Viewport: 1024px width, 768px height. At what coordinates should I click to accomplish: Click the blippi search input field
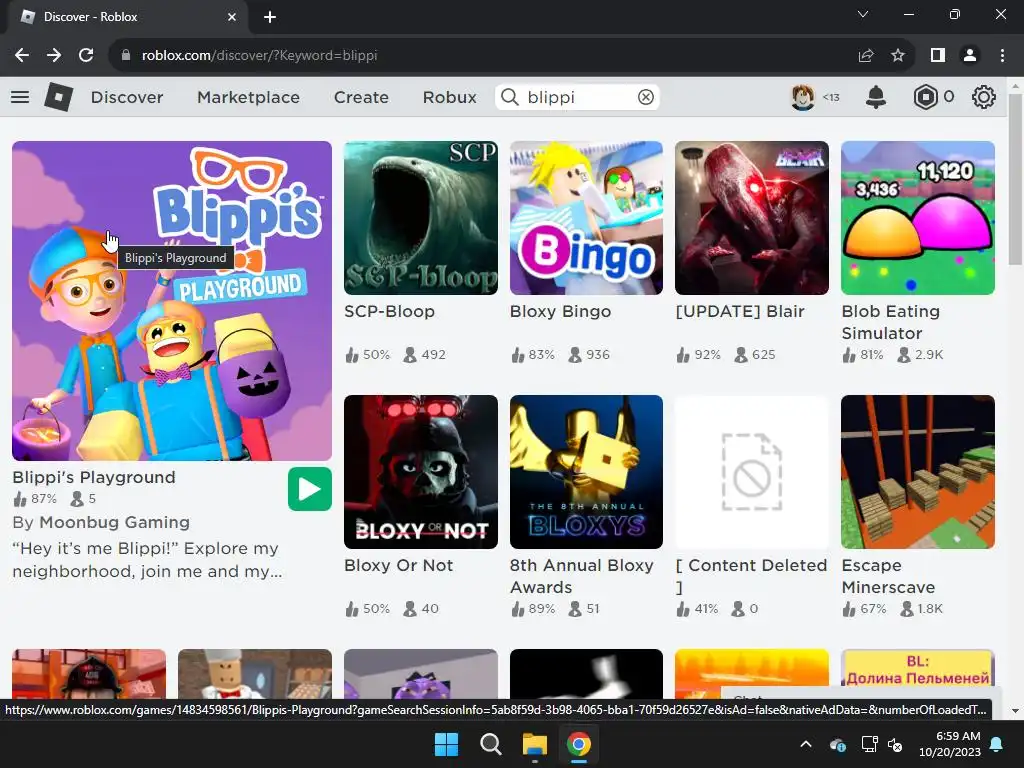(x=577, y=97)
